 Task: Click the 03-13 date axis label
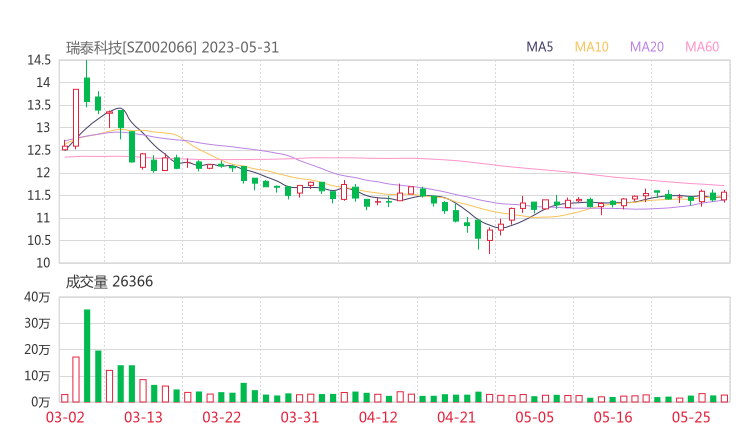tap(143, 417)
